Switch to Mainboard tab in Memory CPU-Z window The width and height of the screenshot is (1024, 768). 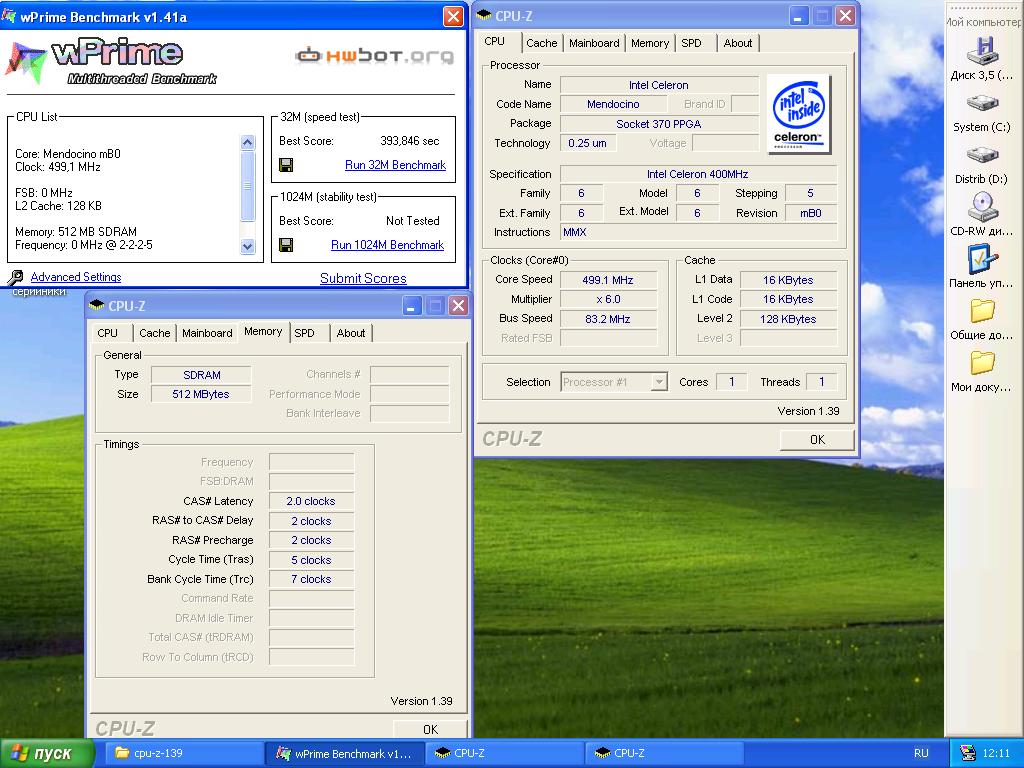207,333
